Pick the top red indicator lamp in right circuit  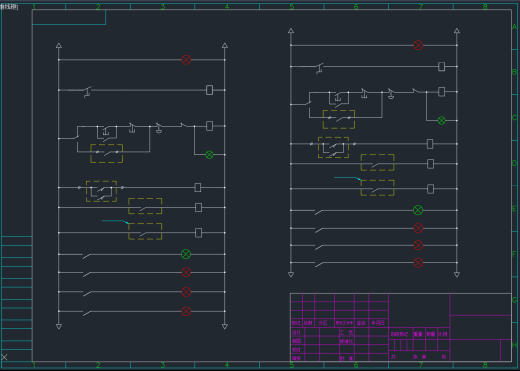pos(418,45)
